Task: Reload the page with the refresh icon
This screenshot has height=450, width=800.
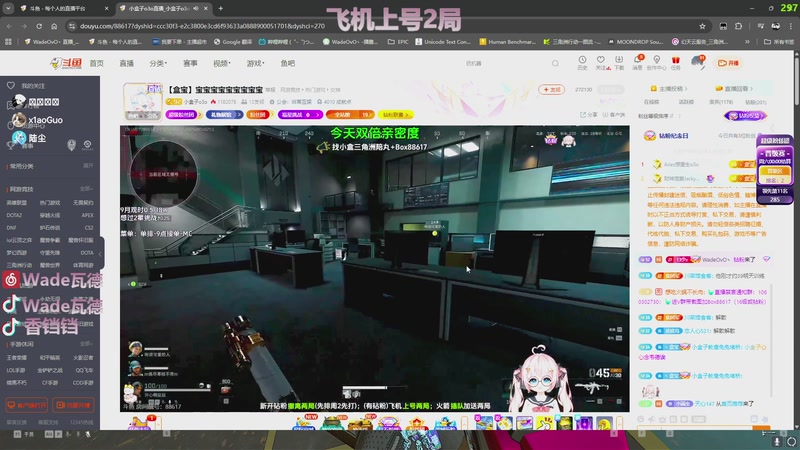Action: click(x=39, y=26)
